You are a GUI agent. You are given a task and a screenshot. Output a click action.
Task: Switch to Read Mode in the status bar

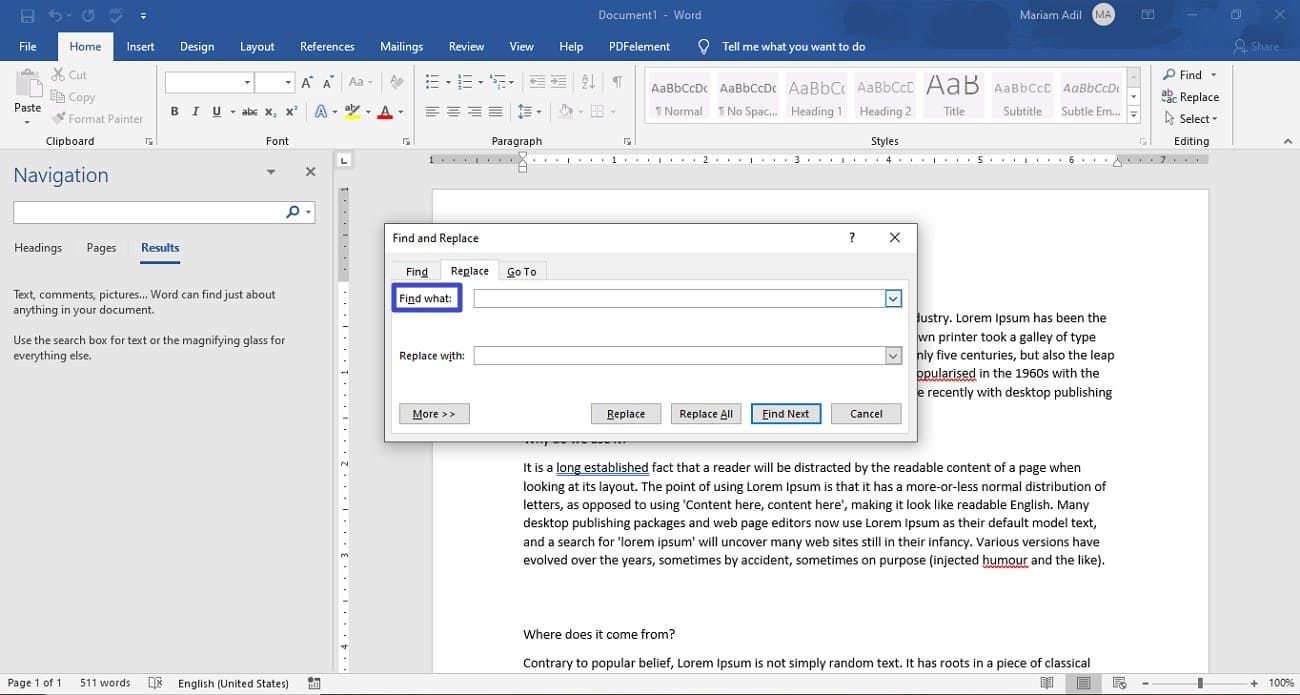[x=1047, y=683]
